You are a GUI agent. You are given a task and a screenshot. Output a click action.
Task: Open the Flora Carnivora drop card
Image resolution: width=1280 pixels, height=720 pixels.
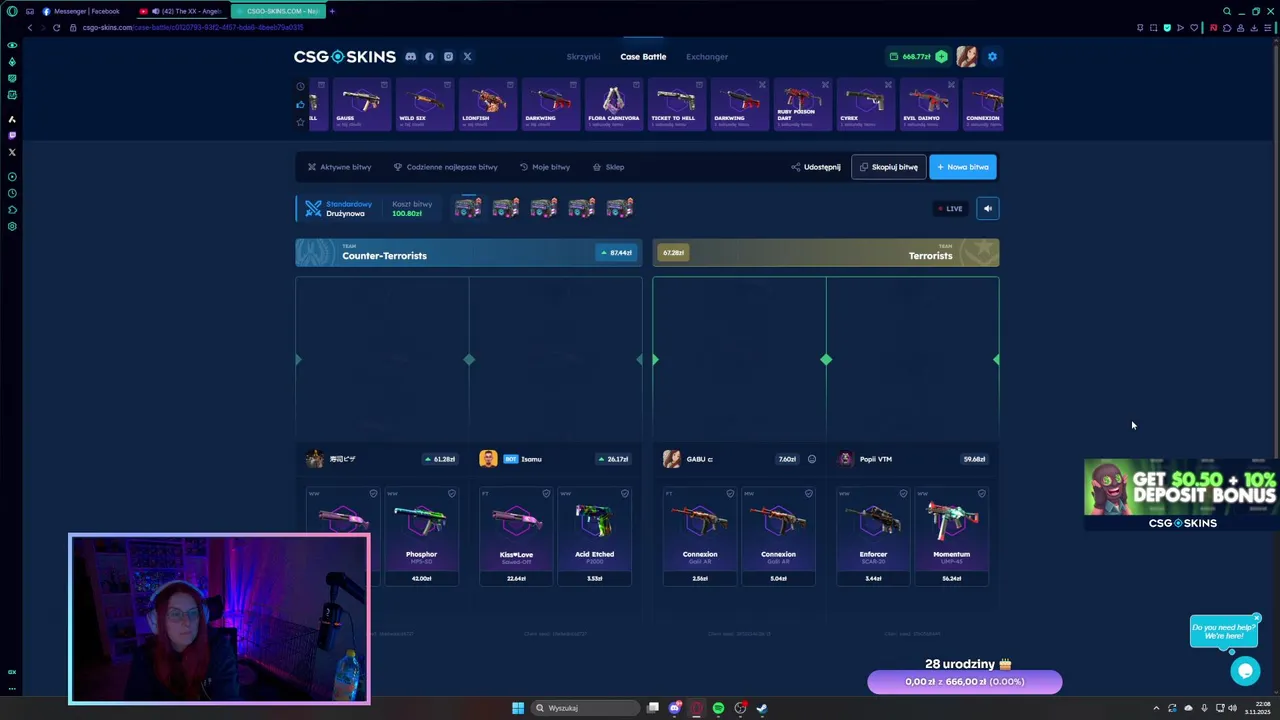pyautogui.click(x=613, y=104)
